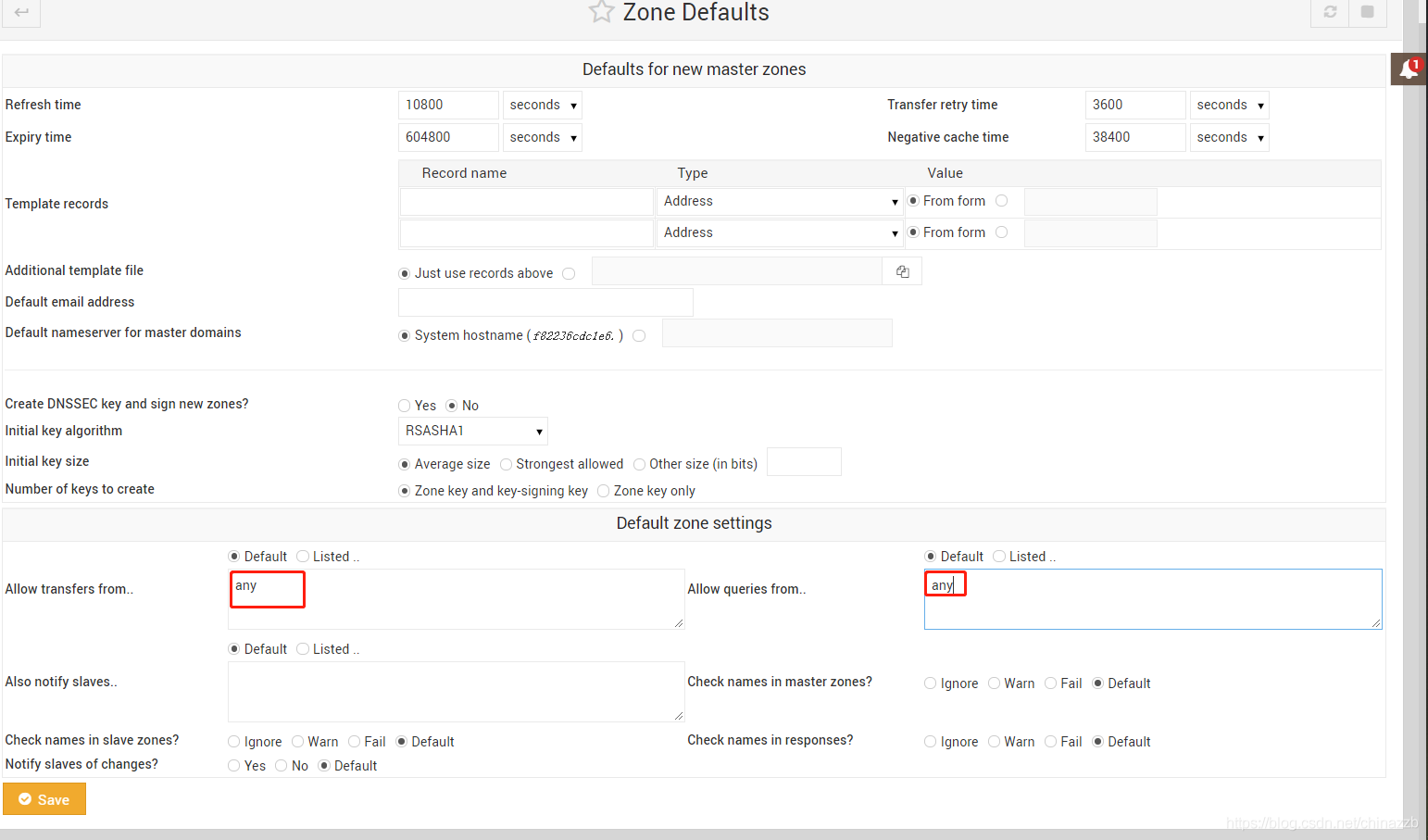
Task: Click the Negative cache time field
Action: [x=1135, y=138]
